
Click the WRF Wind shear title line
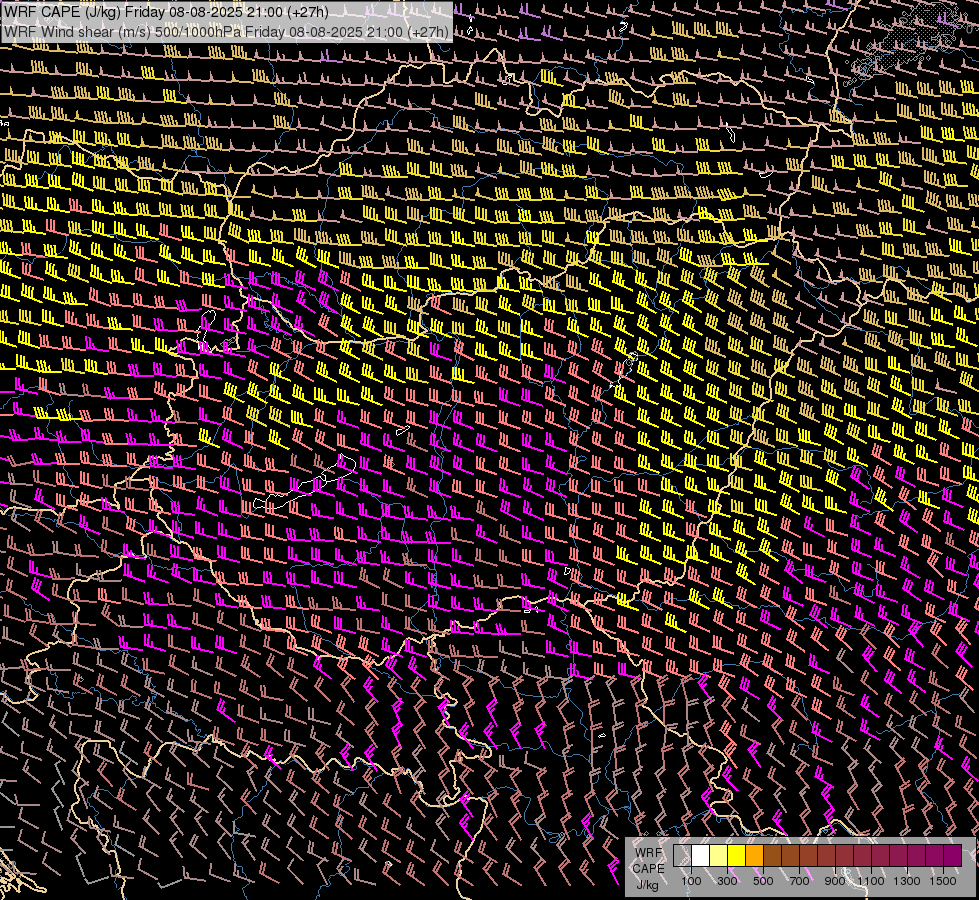[227, 31]
